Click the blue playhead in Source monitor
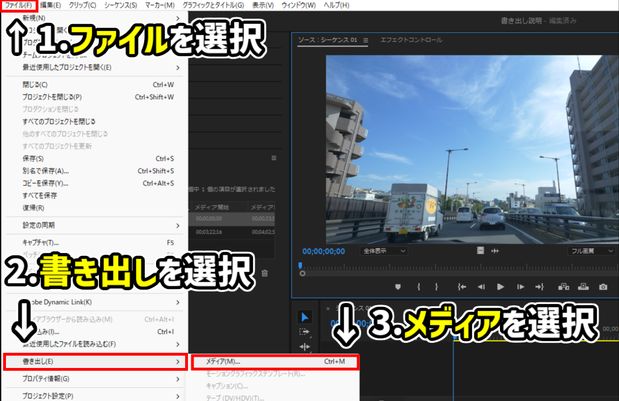This screenshot has width=619, height=401. pyautogui.click(x=300, y=266)
